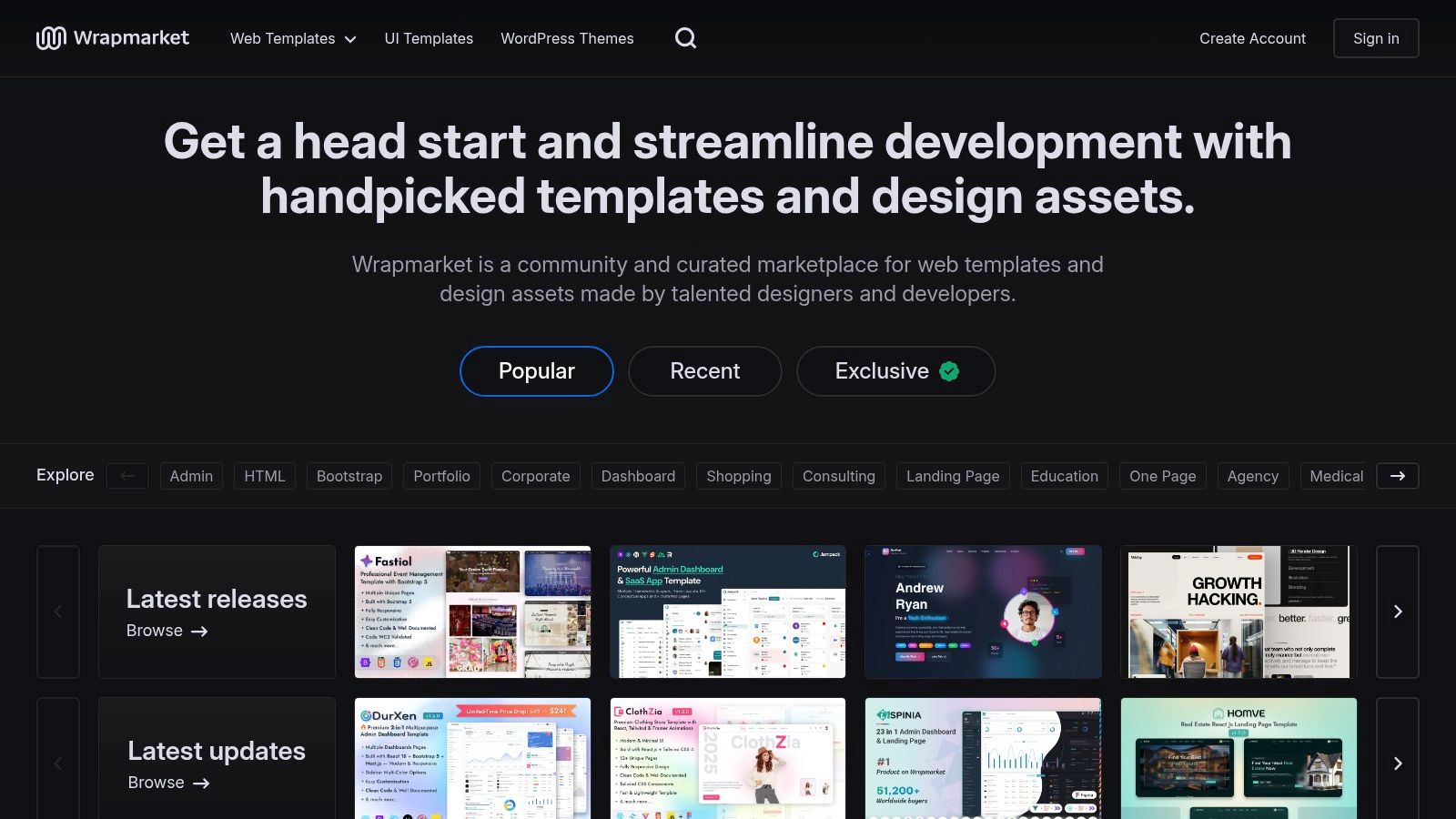1456x819 pixels.
Task: Go to previous Latest releases items
Action: pyautogui.click(x=58, y=612)
